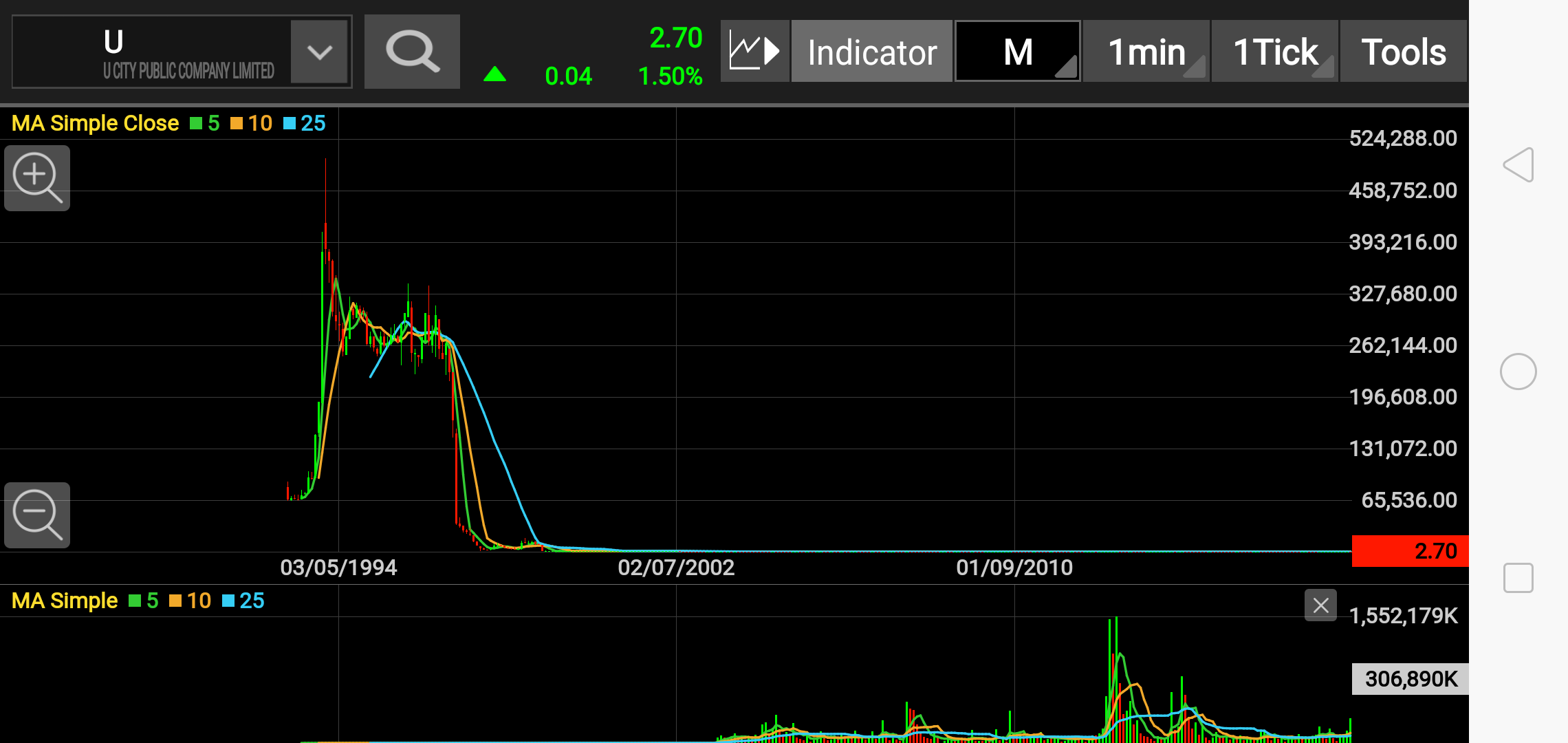This screenshot has width=1568, height=743.
Task: Switch chart type with line-chart icon
Action: 754,52
